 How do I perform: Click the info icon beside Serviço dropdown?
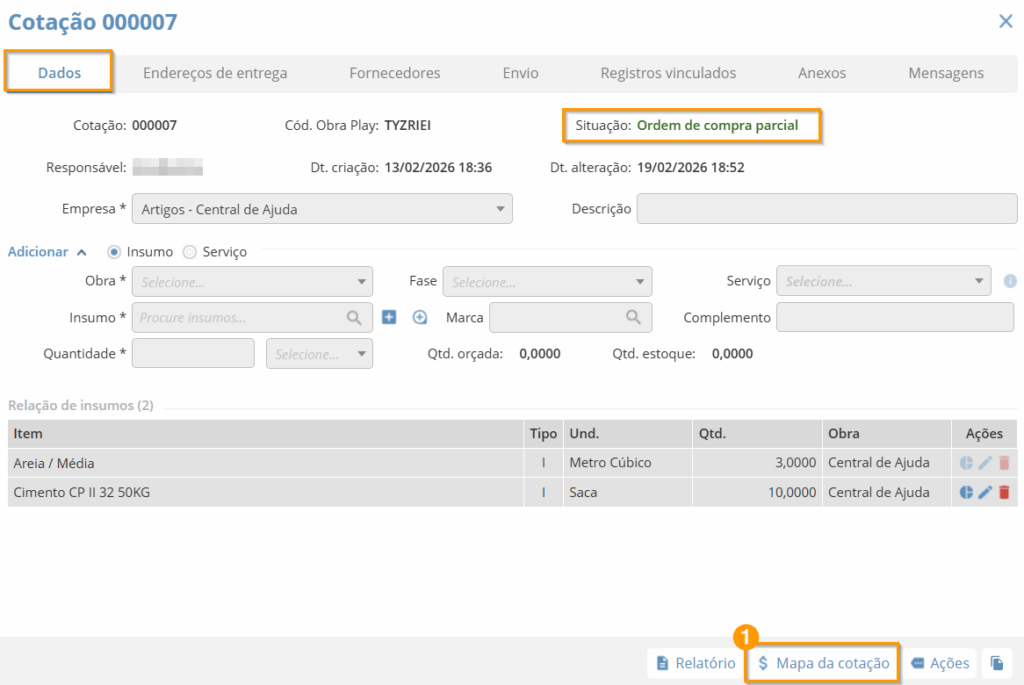(1010, 282)
